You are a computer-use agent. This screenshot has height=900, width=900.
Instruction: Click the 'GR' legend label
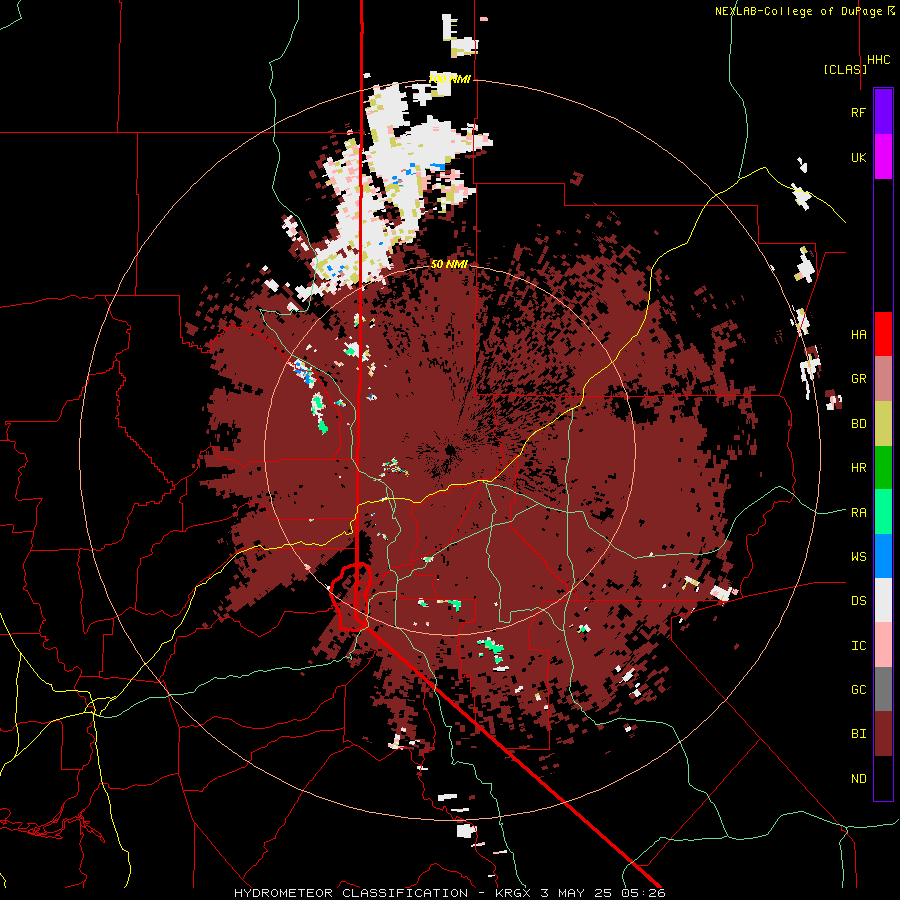[858, 379]
